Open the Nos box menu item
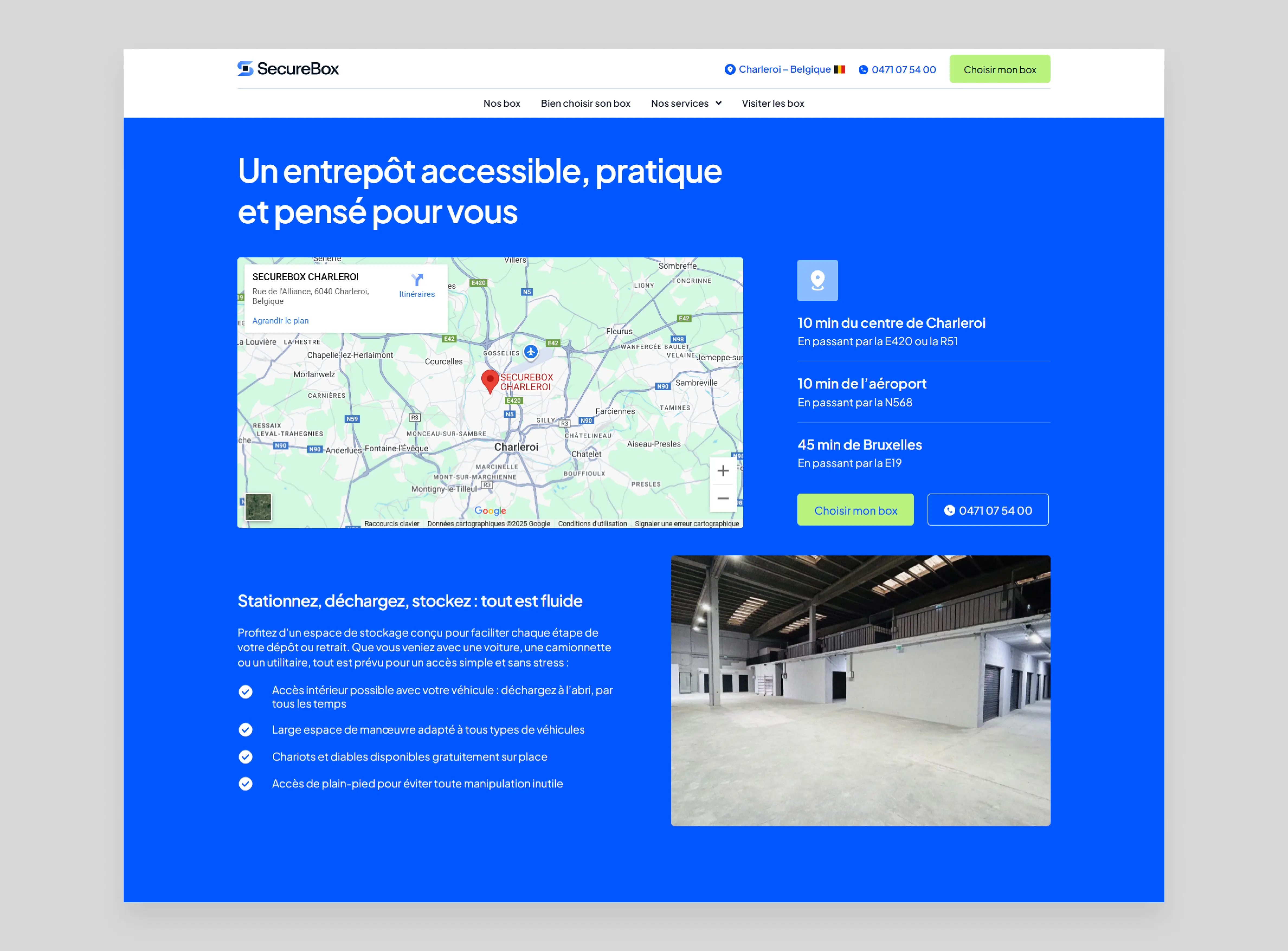The width and height of the screenshot is (1288, 951). coord(501,103)
